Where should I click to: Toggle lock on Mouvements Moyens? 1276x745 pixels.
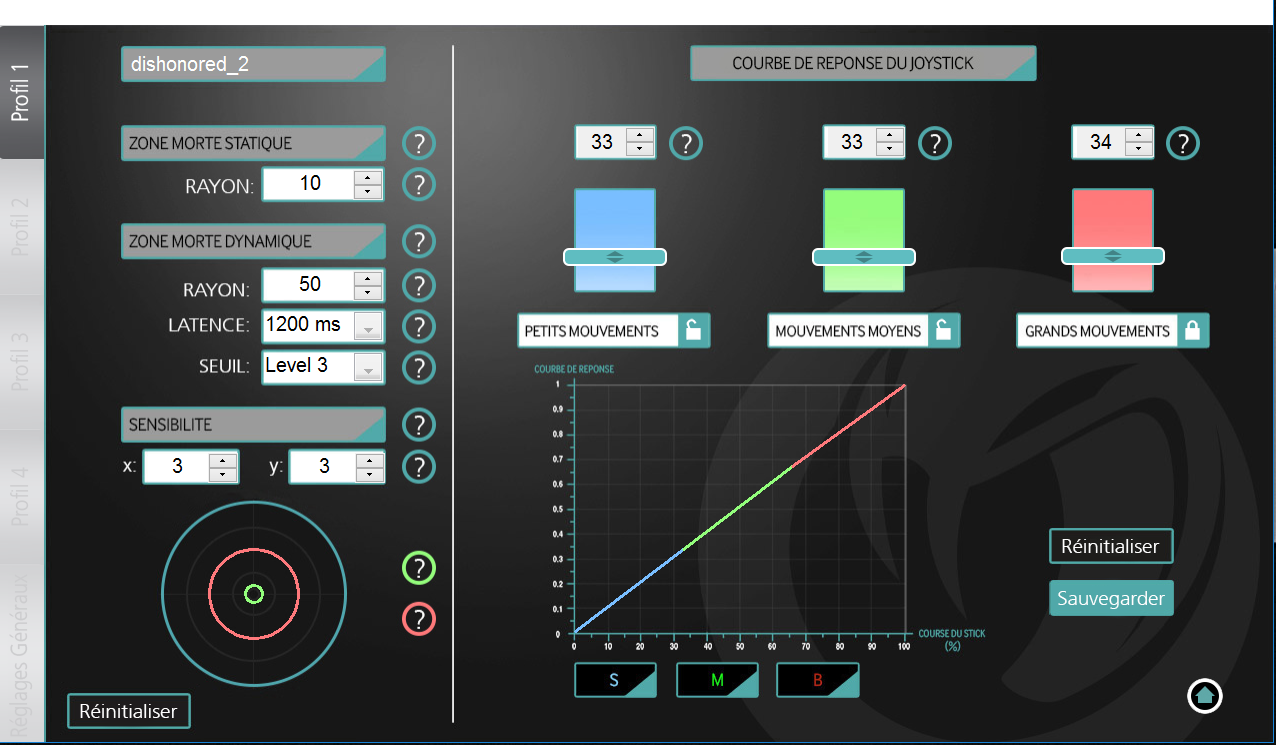943,331
